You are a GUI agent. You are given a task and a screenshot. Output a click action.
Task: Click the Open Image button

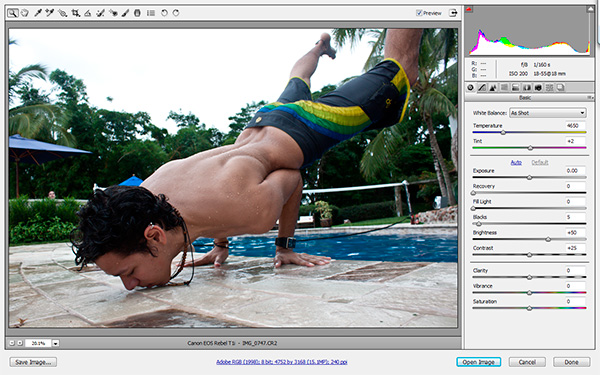[478, 362]
